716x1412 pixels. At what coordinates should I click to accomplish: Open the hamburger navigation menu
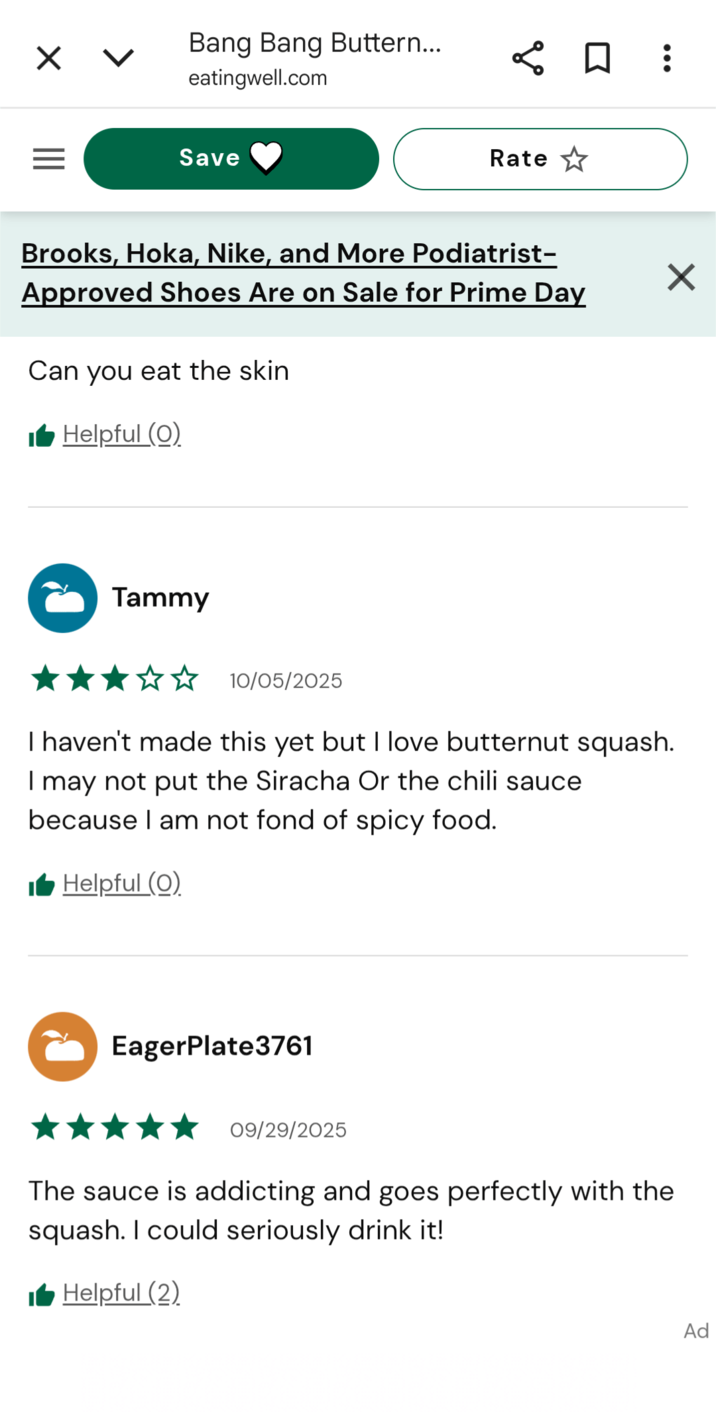[48, 158]
